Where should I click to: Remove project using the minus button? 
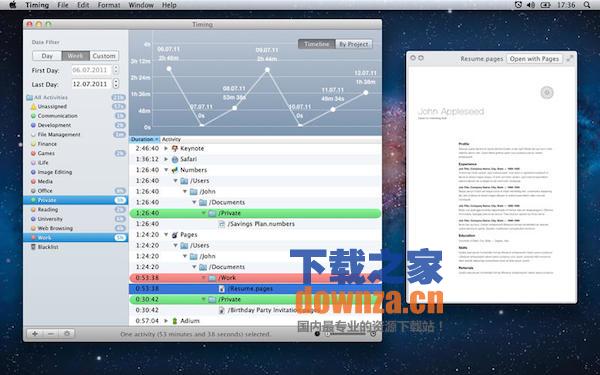tap(51, 334)
